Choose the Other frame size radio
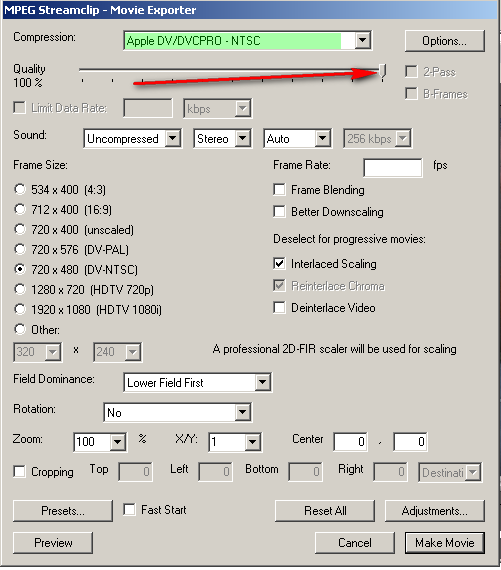The height and width of the screenshot is (570, 501). [20, 329]
